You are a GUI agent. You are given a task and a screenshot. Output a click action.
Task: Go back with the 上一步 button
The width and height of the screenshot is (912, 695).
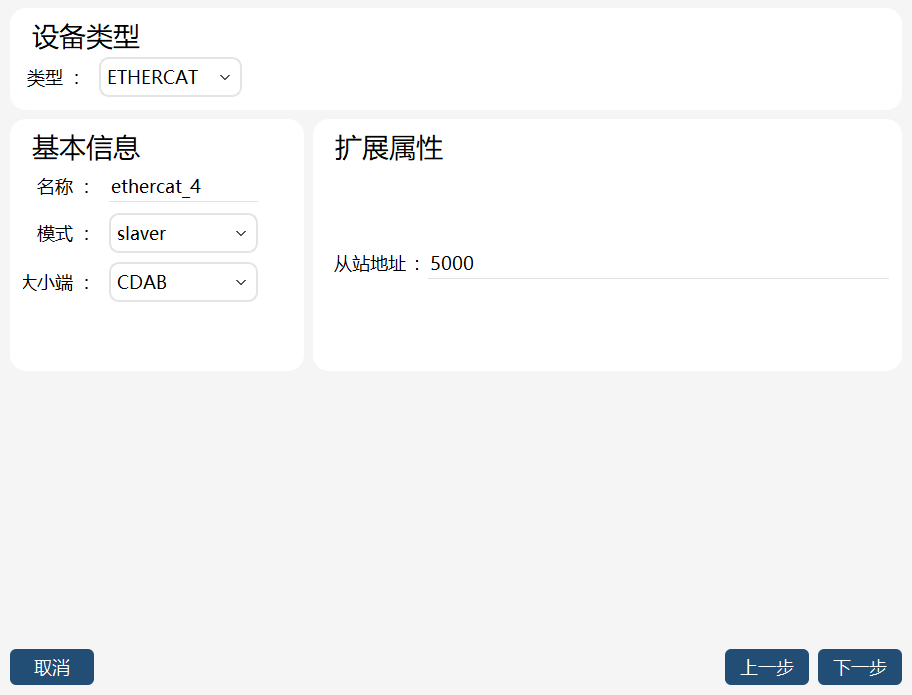767,667
